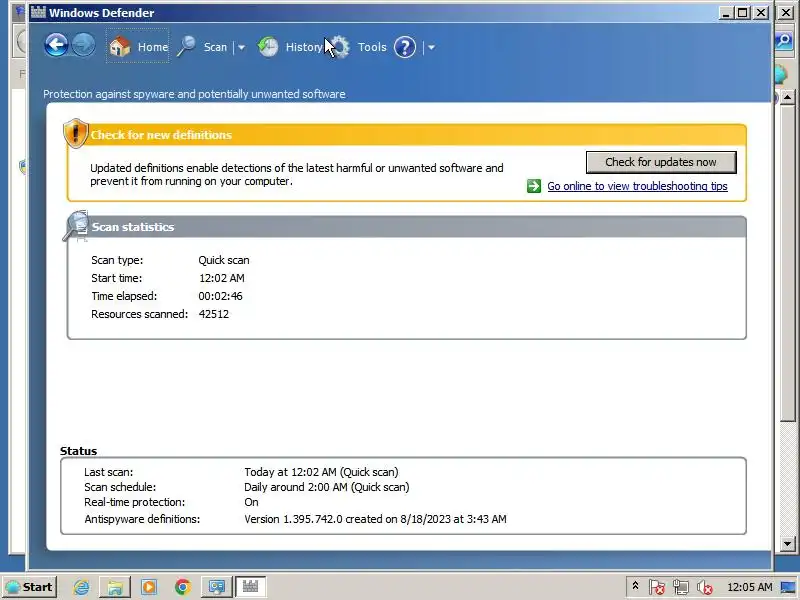Viewport: 800px width, 600px height.
Task: Expand the Scan options dropdown arrow
Action: click(x=241, y=47)
